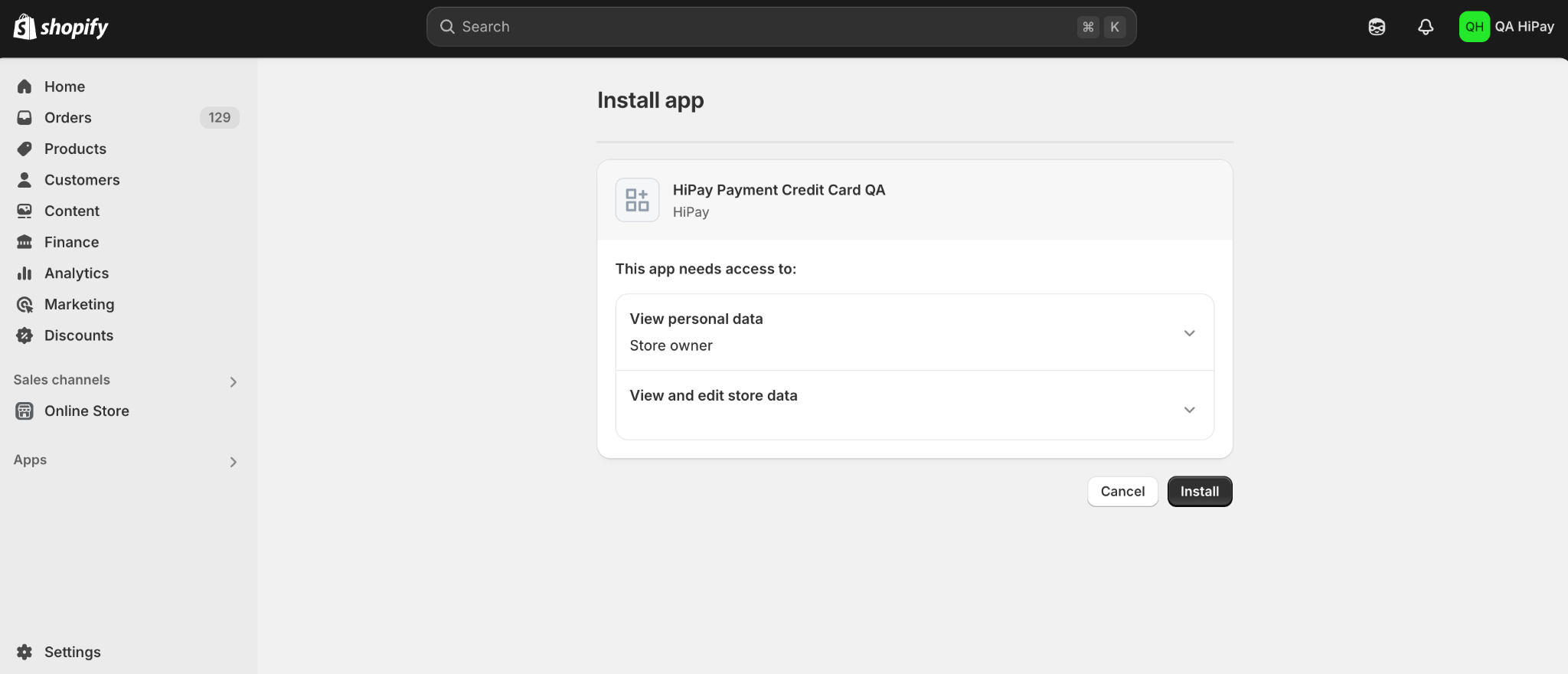
Task: Click the QH green avatar
Action: point(1475,27)
